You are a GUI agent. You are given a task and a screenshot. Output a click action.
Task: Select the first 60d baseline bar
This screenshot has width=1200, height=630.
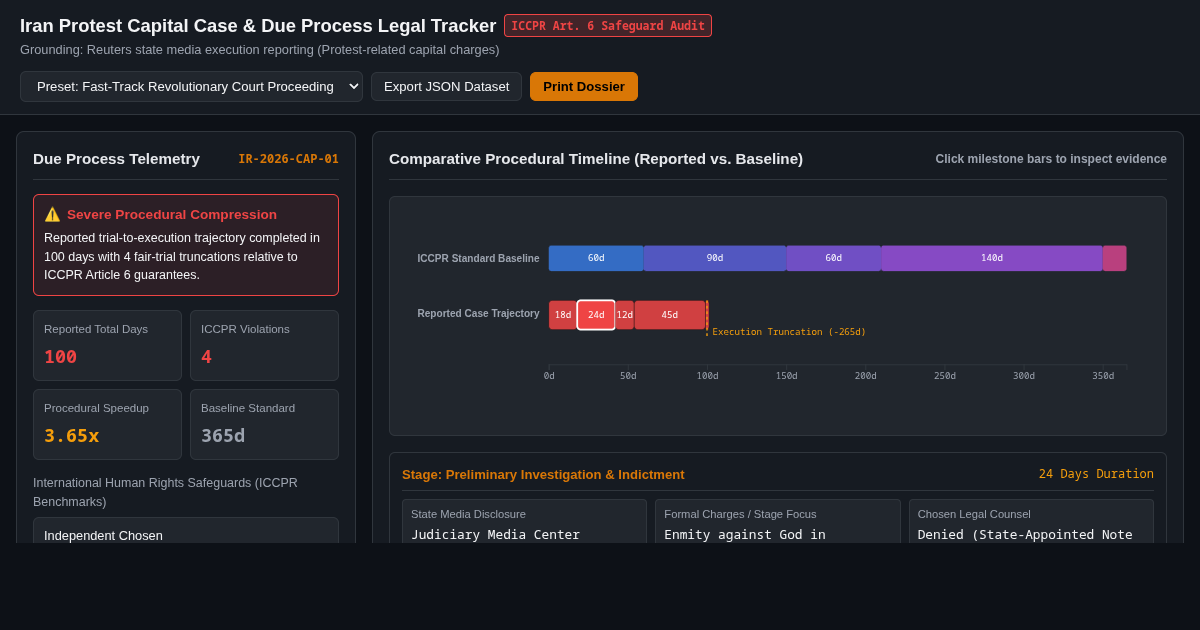coord(596,258)
